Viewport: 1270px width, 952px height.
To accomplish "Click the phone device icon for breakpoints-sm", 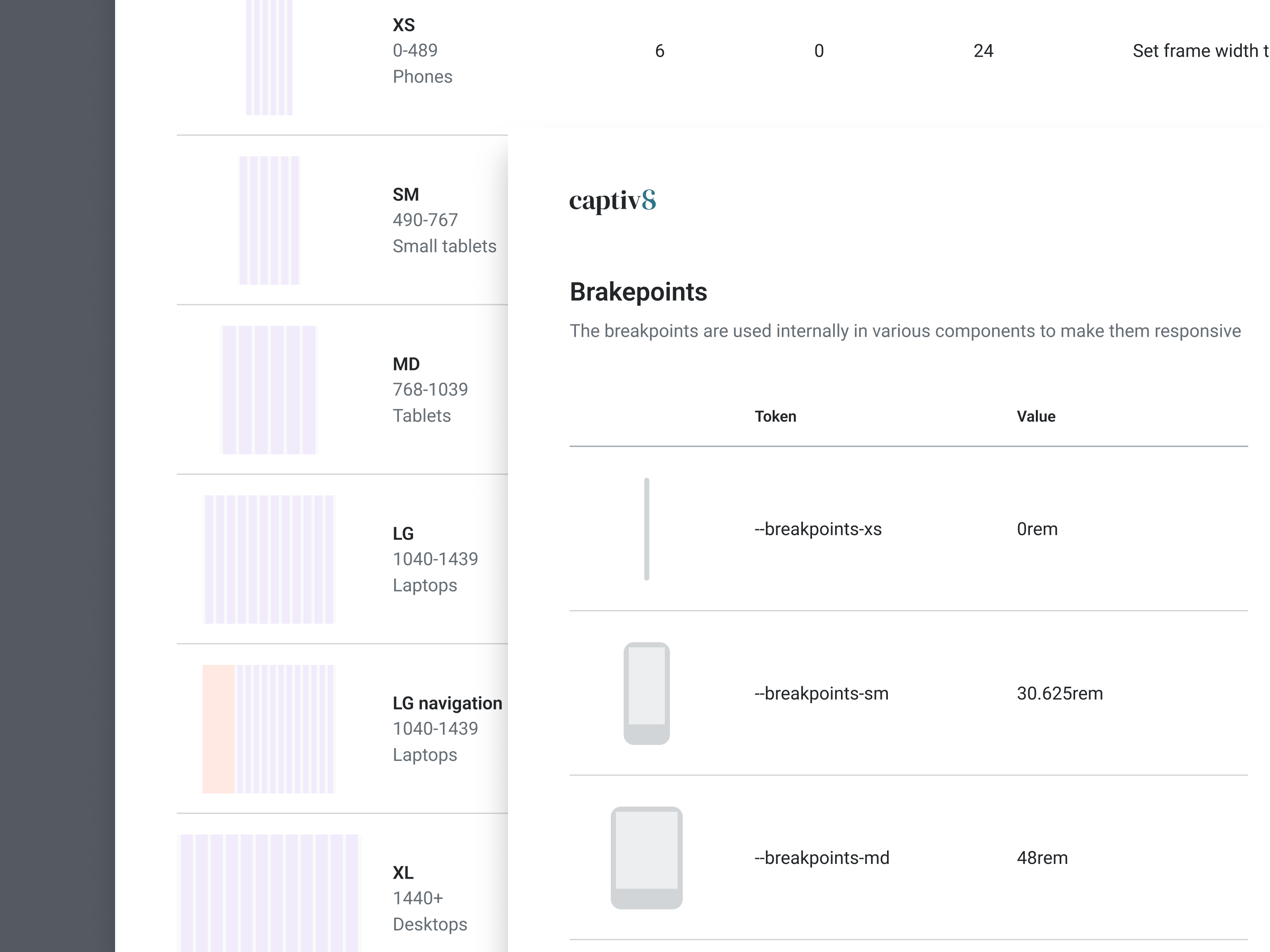I will pyautogui.click(x=647, y=693).
